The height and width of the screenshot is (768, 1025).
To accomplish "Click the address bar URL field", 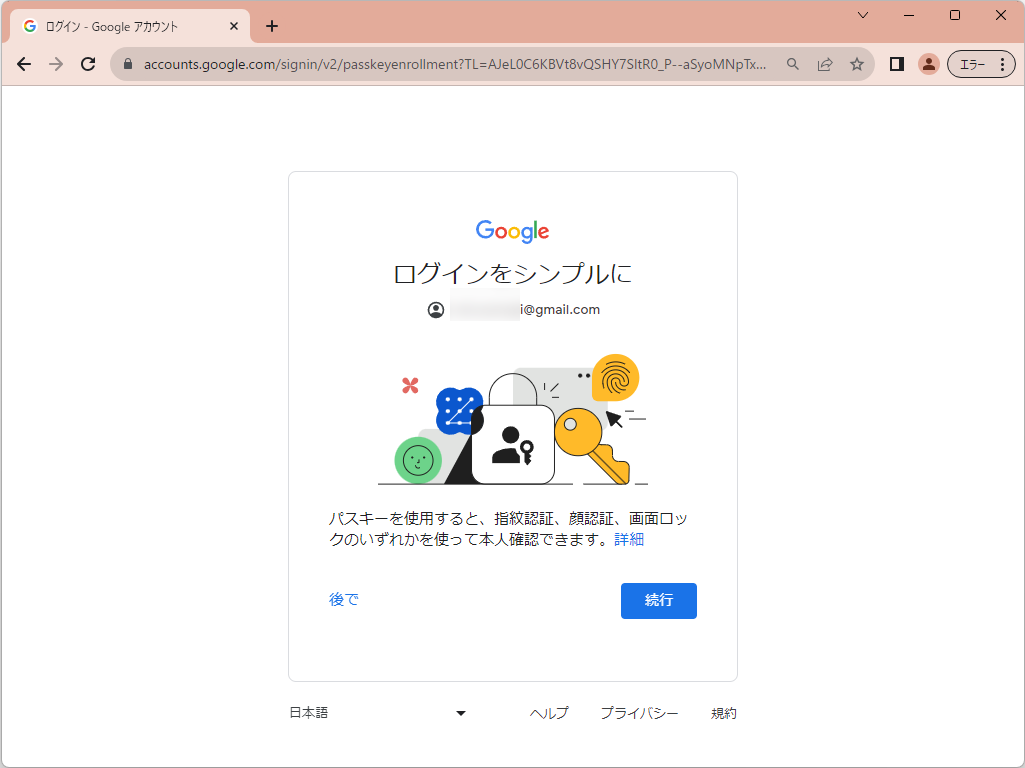I will click(400, 63).
